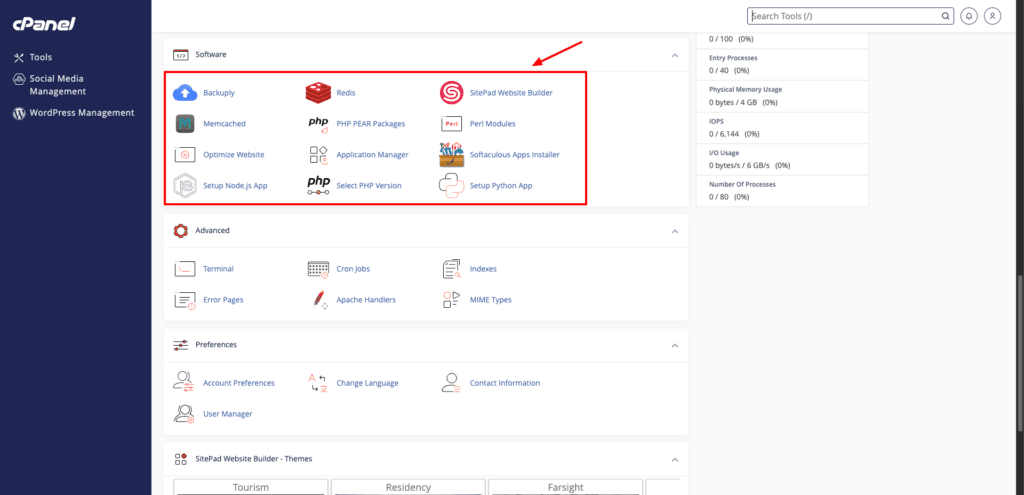Click the Setup Node.js App icon

coord(185,185)
